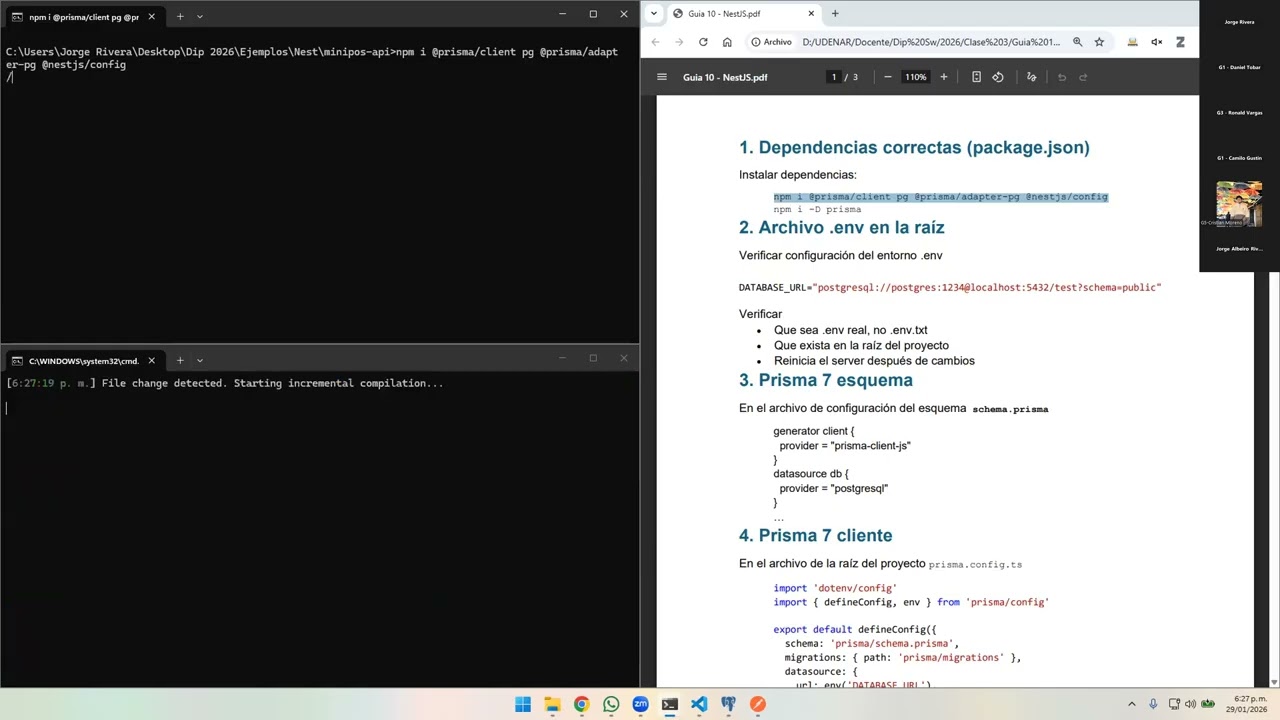
Task: Open new tab dropdown in bottom cmd window
Action: 199,360
